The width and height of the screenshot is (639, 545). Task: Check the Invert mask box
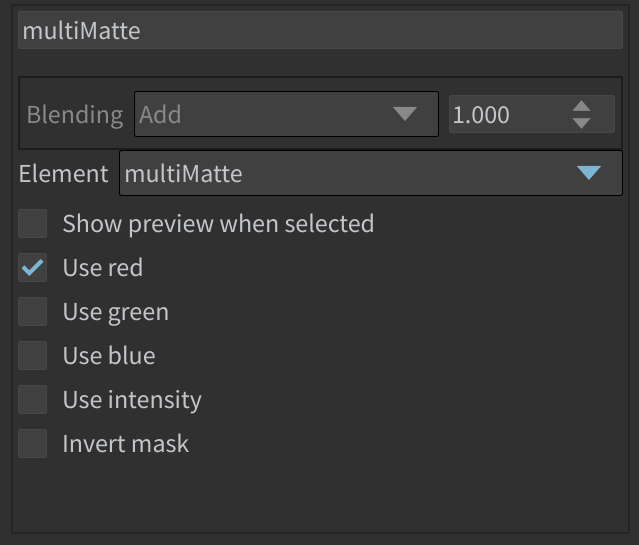[x=33, y=444]
